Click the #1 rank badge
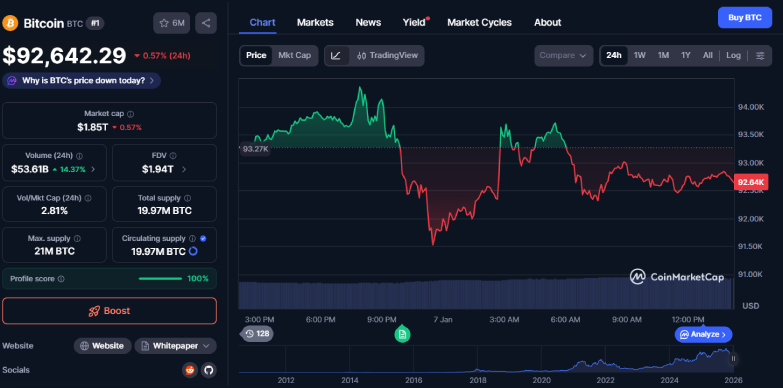The height and width of the screenshot is (388, 783). coord(95,23)
